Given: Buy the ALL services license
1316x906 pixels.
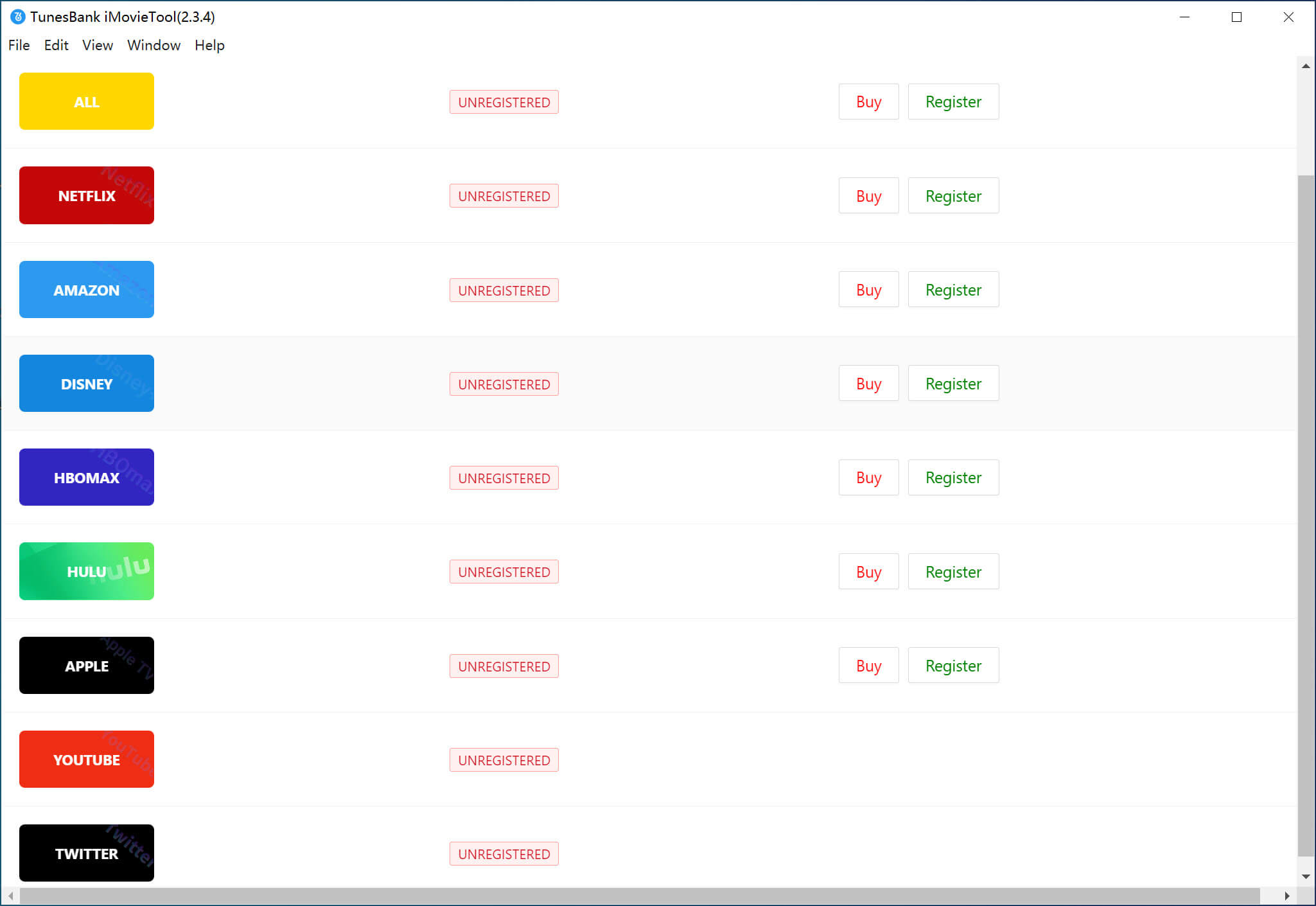Looking at the screenshot, I should (868, 102).
